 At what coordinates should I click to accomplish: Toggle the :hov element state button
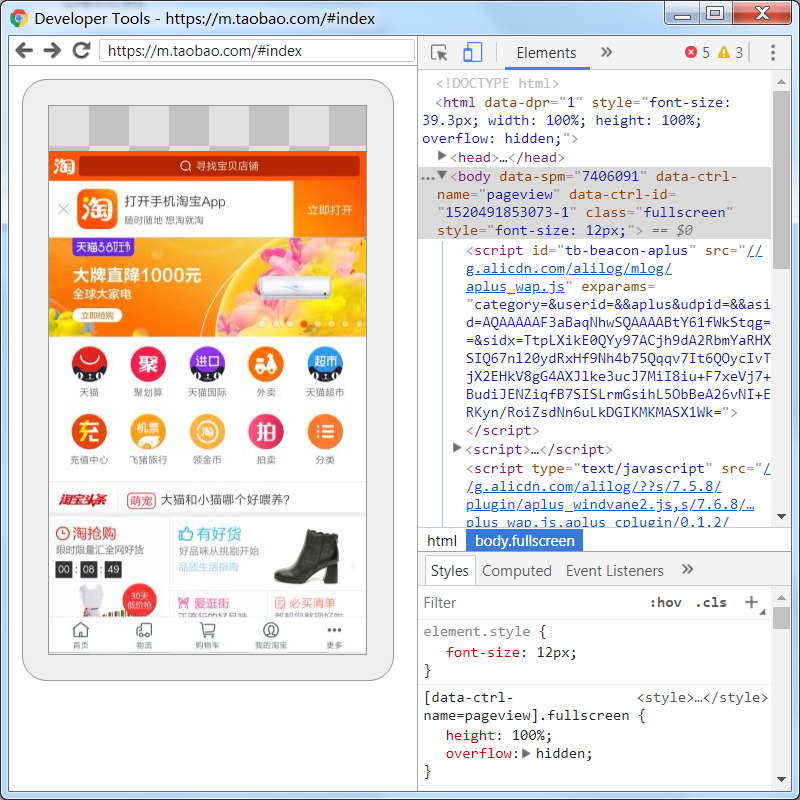tap(666, 603)
